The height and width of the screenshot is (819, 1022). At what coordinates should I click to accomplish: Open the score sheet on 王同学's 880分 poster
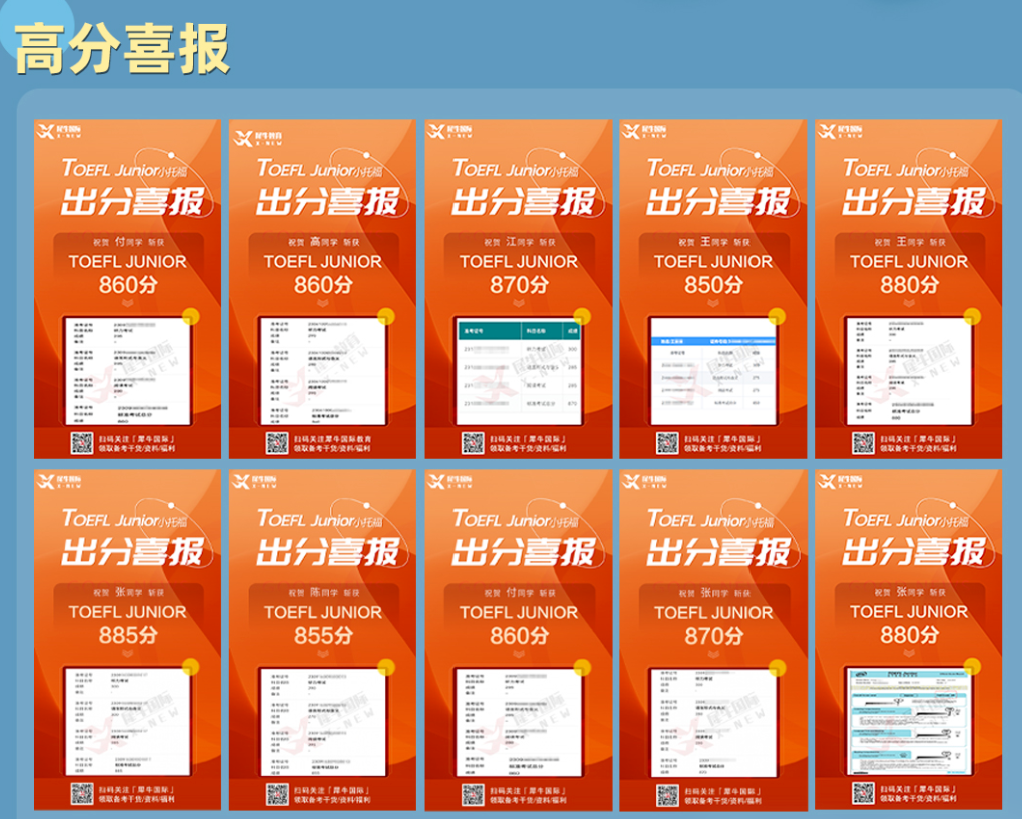[909, 371]
